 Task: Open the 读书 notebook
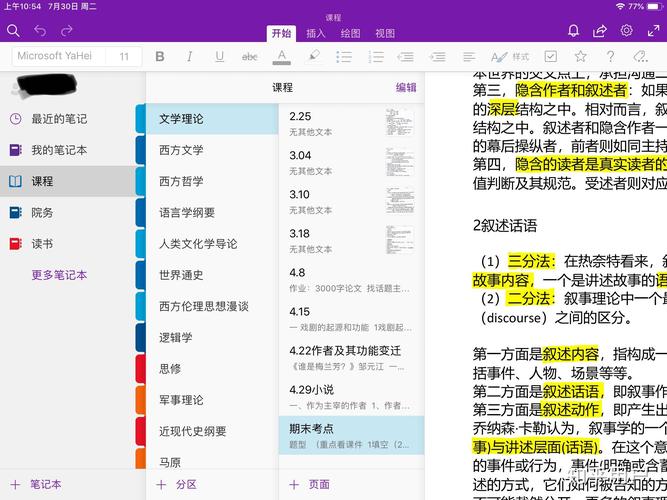pos(68,243)
